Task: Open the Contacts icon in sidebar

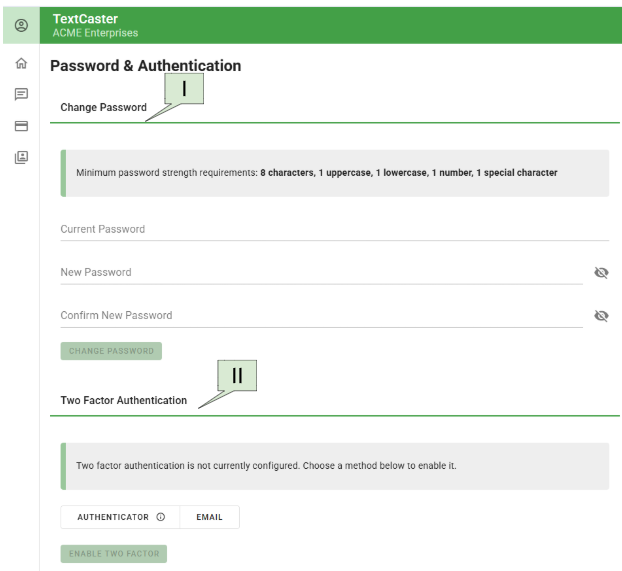Action: [x=21, y=157]
